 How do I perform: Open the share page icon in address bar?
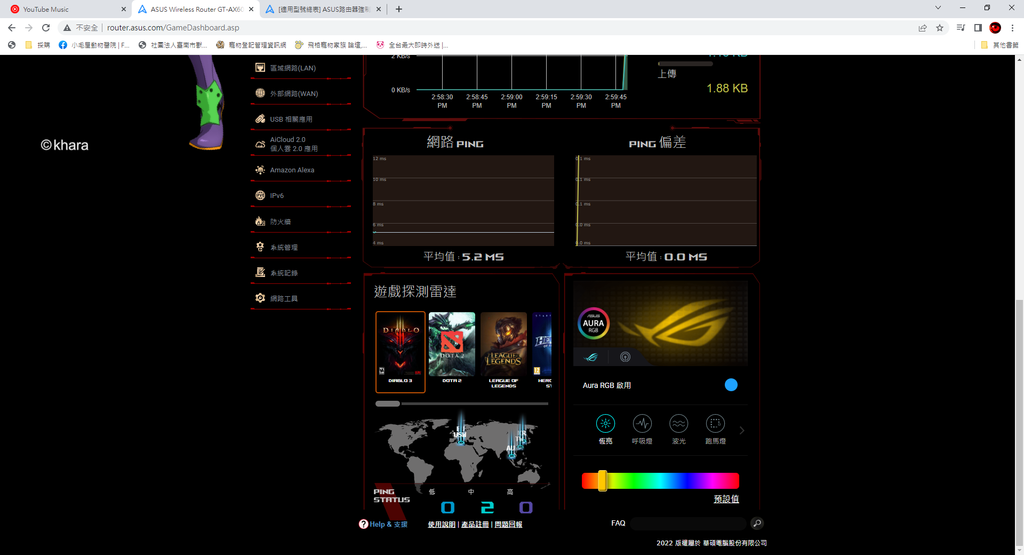922,27
